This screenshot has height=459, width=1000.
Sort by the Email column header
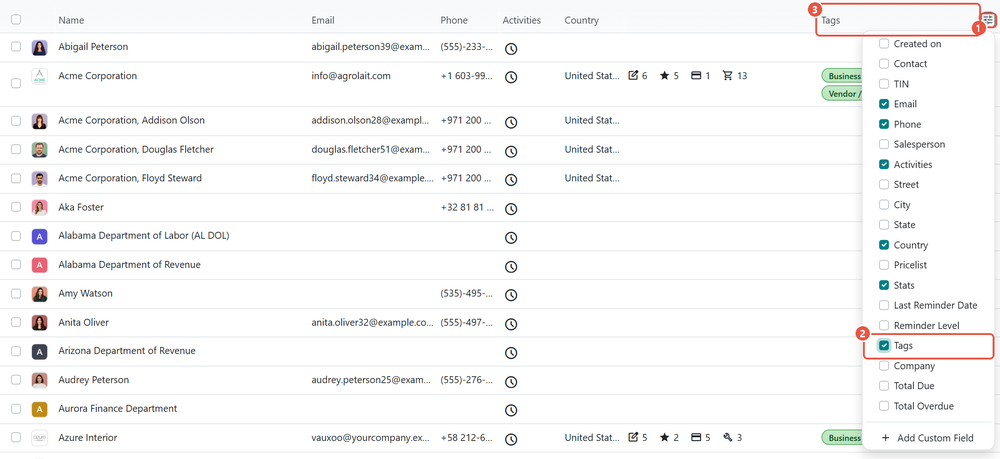[x=323, y=20]
